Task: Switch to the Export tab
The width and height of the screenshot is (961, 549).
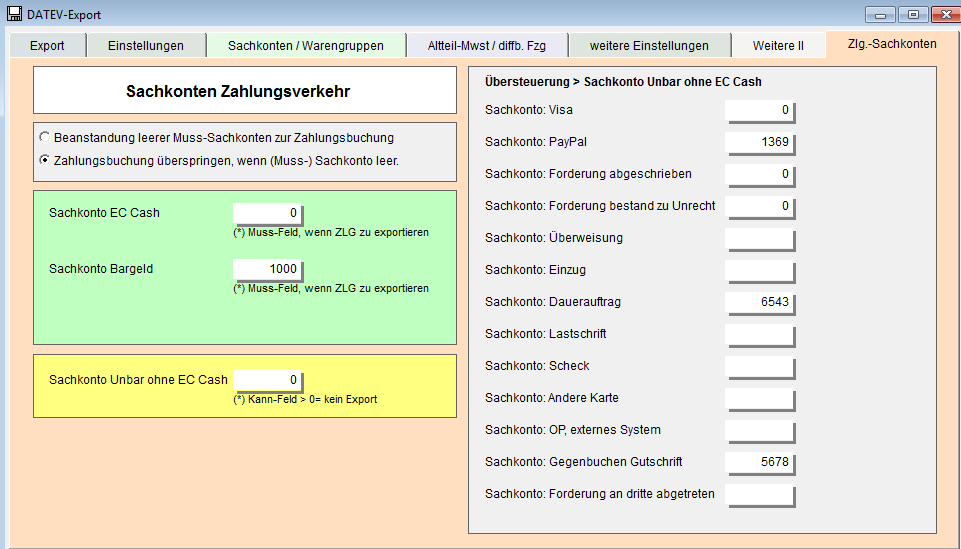Action: point(47,45)
